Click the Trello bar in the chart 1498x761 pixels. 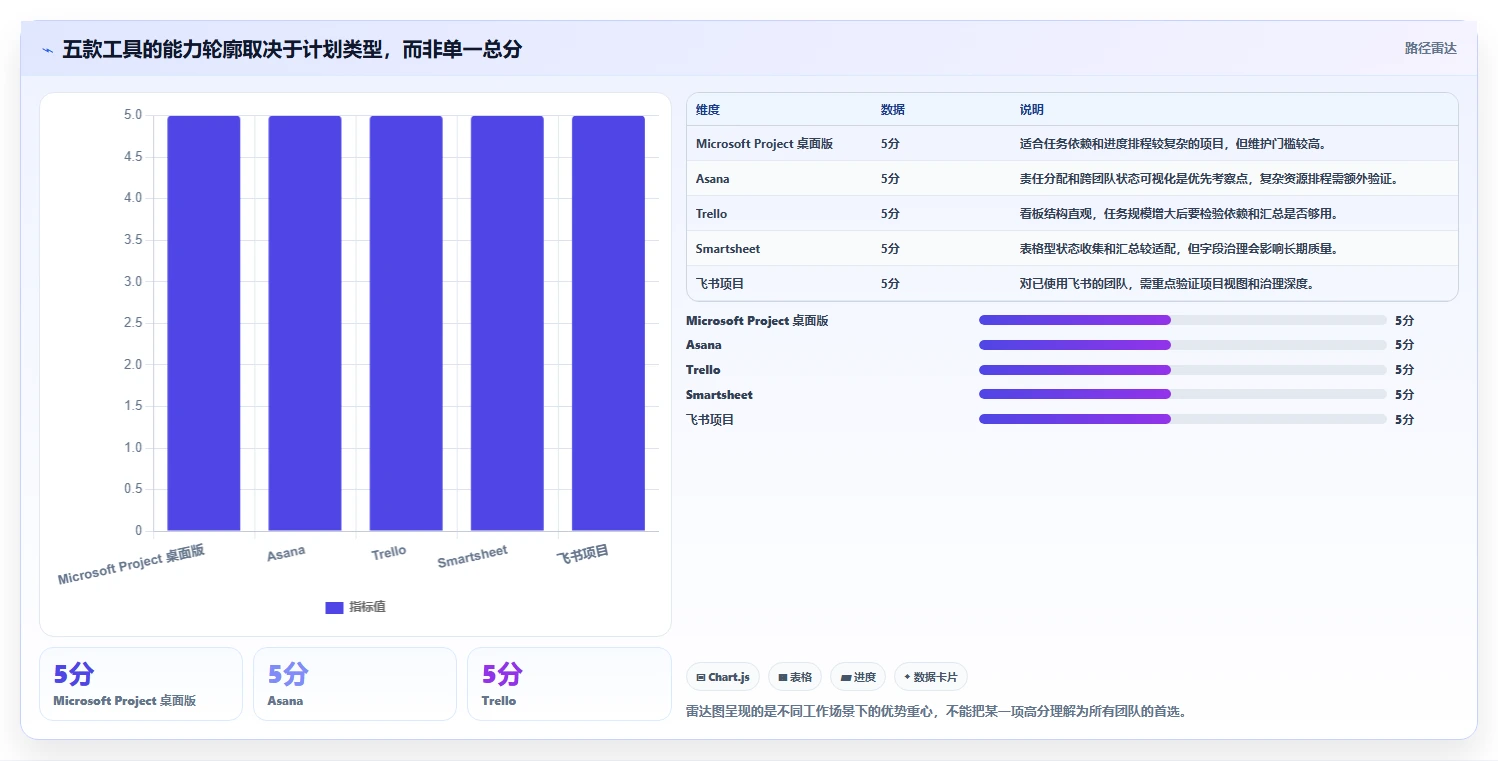[406, 323]
